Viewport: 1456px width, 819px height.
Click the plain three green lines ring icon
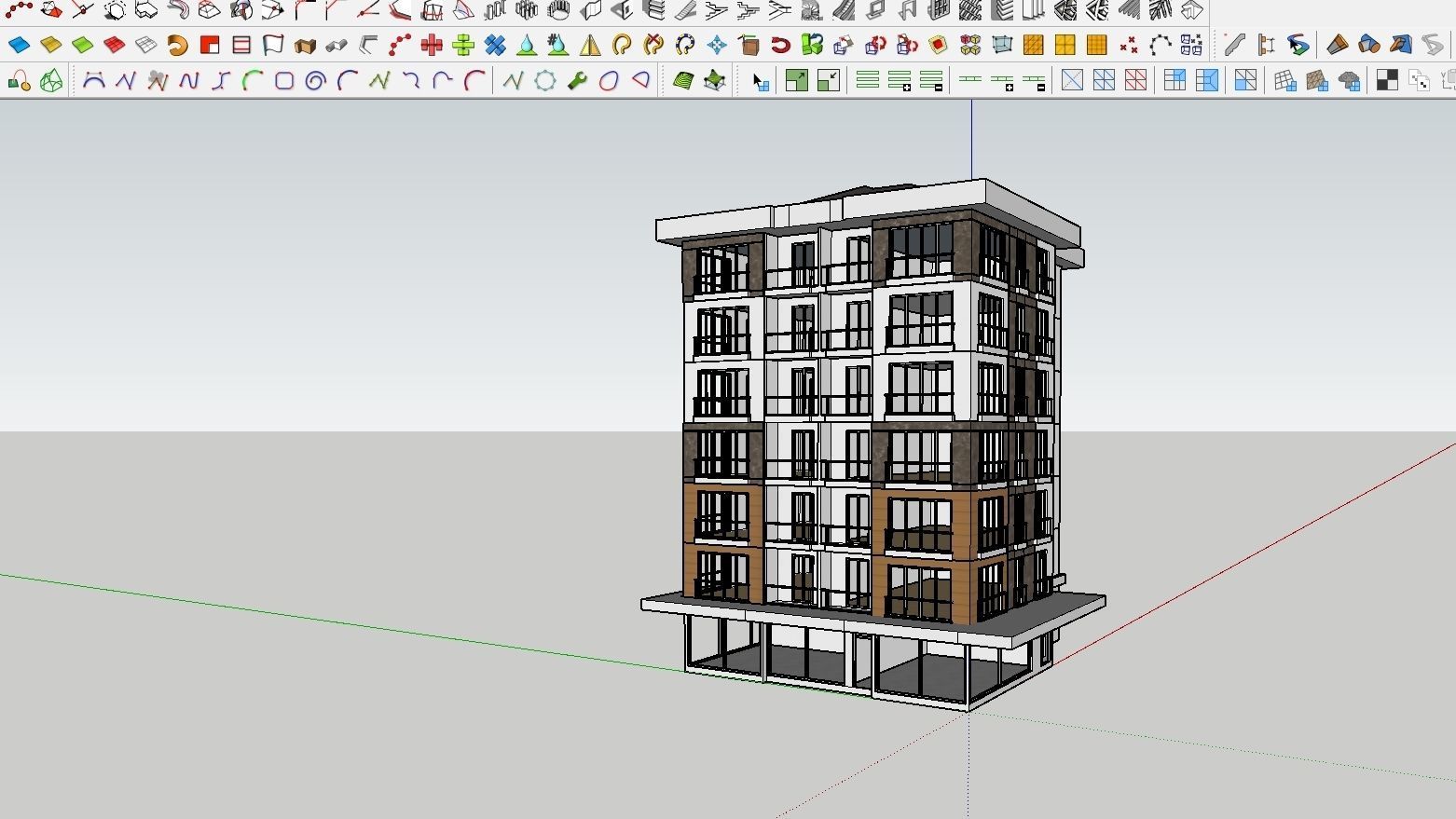pos(868,81)
